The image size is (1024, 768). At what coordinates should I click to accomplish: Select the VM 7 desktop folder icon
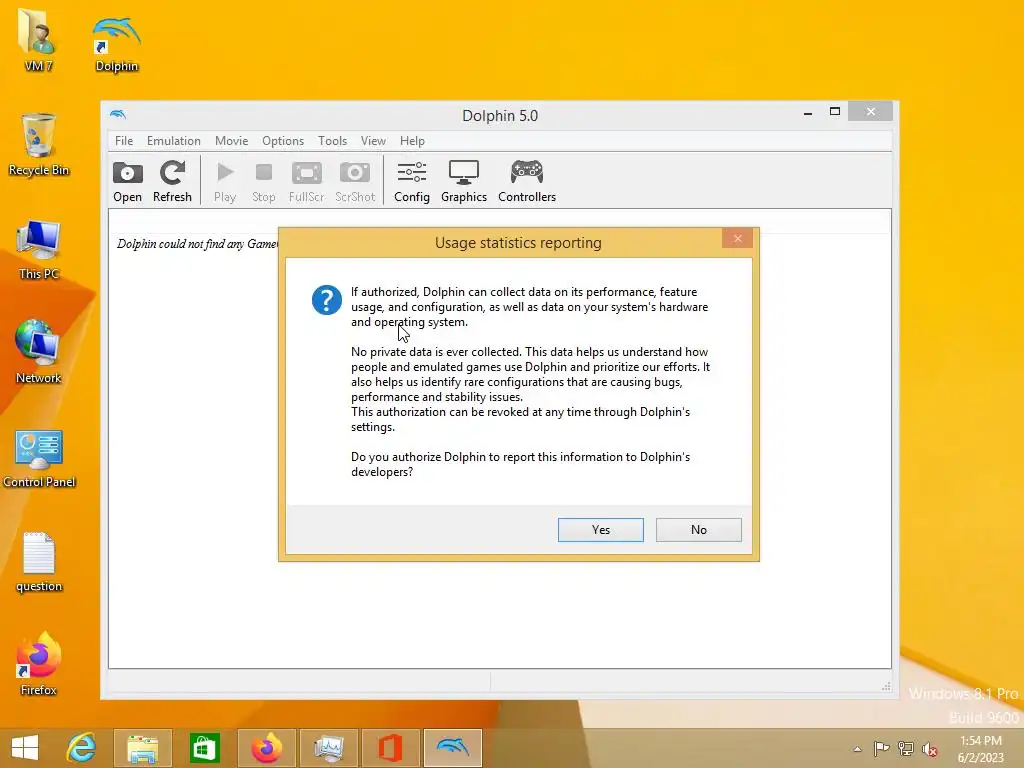[38, 40]
